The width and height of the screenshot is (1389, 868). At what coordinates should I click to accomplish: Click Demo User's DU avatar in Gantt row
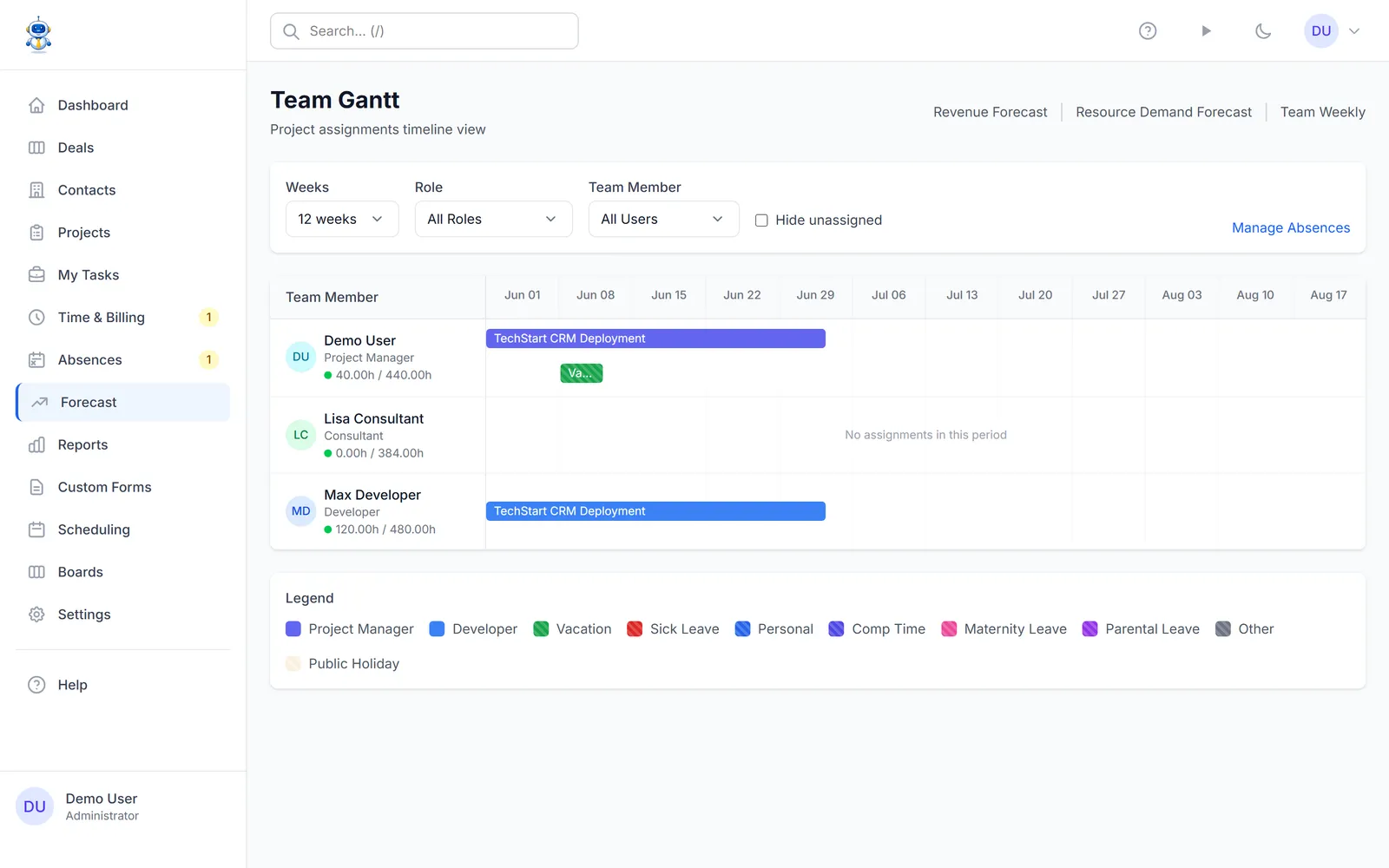click(301, 357)
